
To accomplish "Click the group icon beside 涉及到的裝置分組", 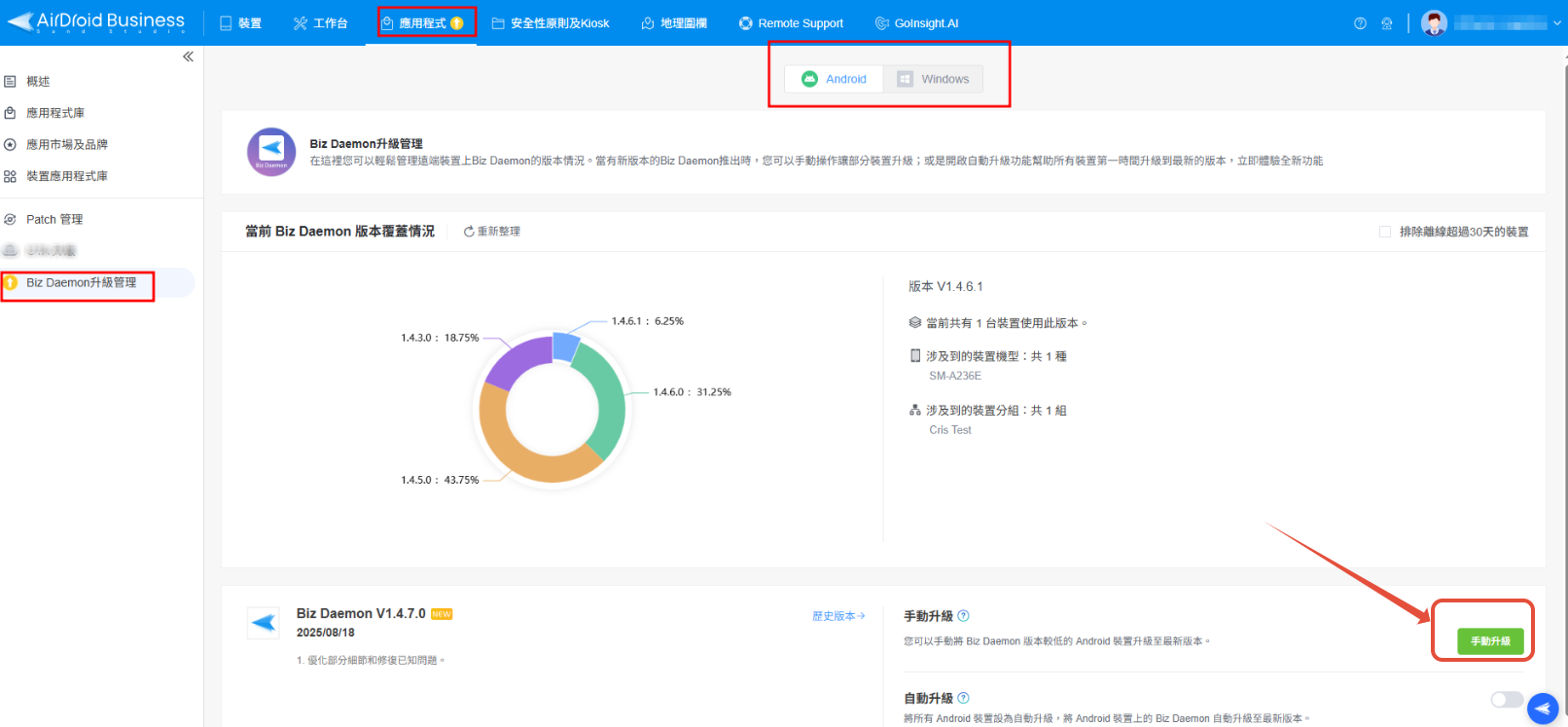I will (915, 410).
